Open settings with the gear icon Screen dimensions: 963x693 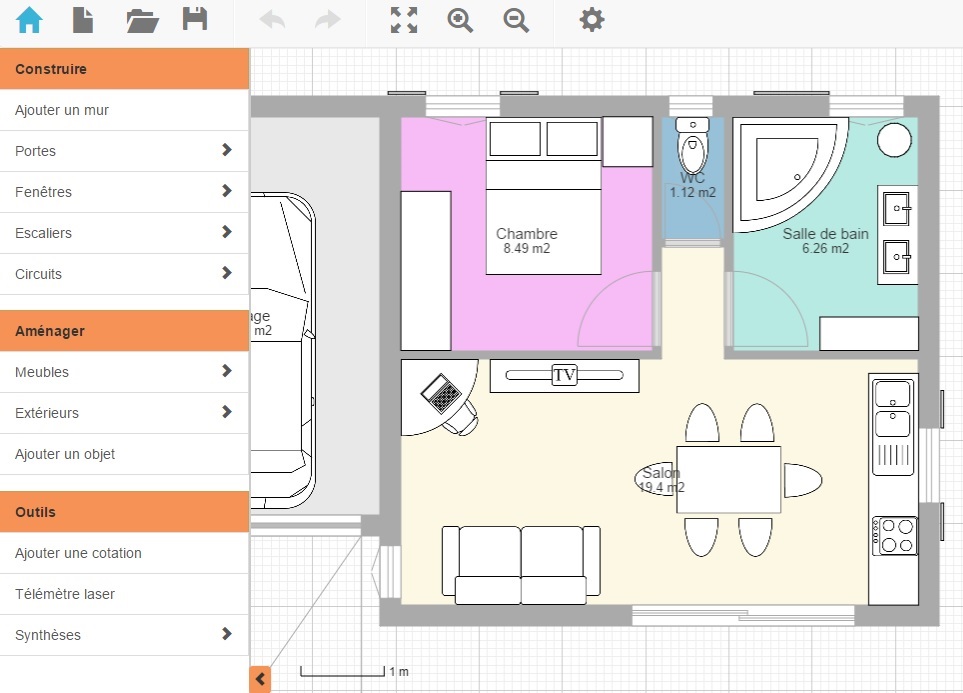tap(591, 19)
